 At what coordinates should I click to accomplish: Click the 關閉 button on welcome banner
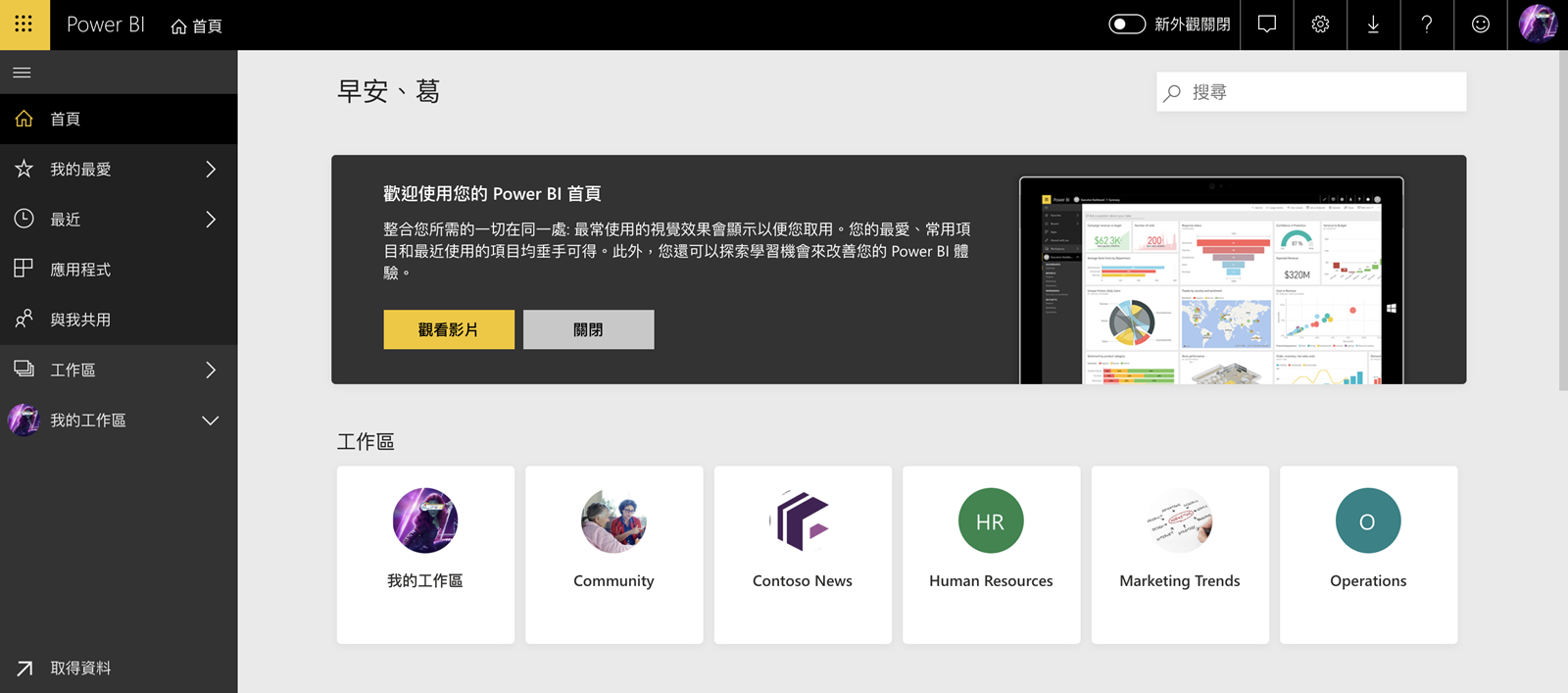(x=588, y=329)
